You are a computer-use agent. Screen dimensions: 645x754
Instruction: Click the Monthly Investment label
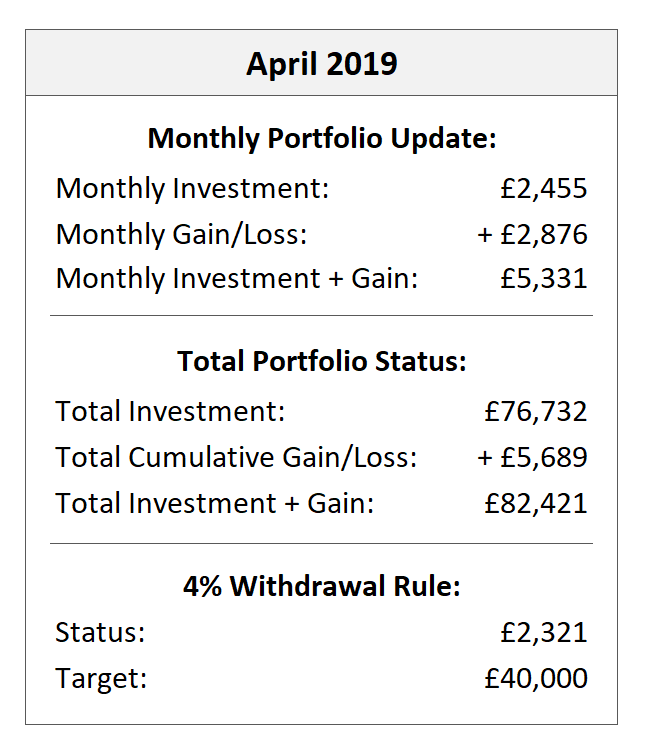(x=192, y=188)
